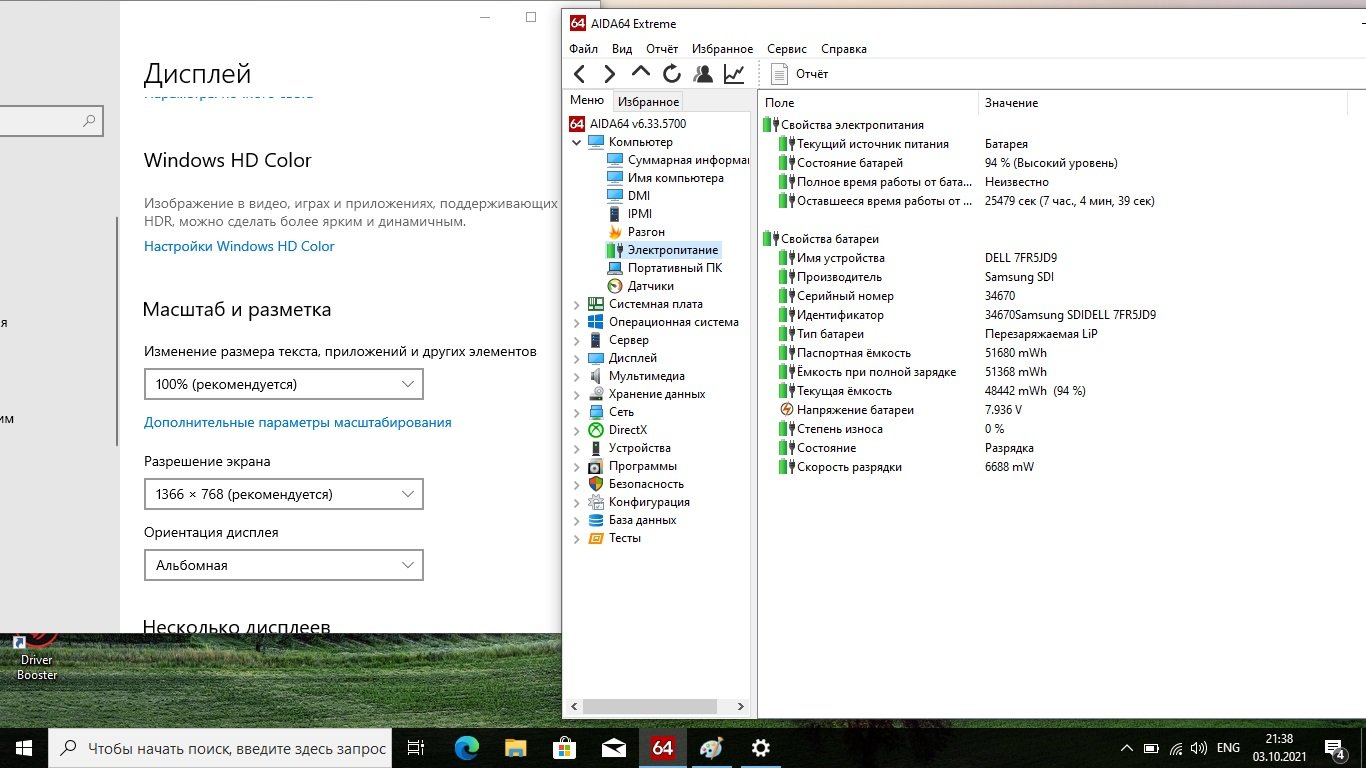Screen dimensions: 1366x768
Task: Open the 100% scale dropdown
Action: 284,384
